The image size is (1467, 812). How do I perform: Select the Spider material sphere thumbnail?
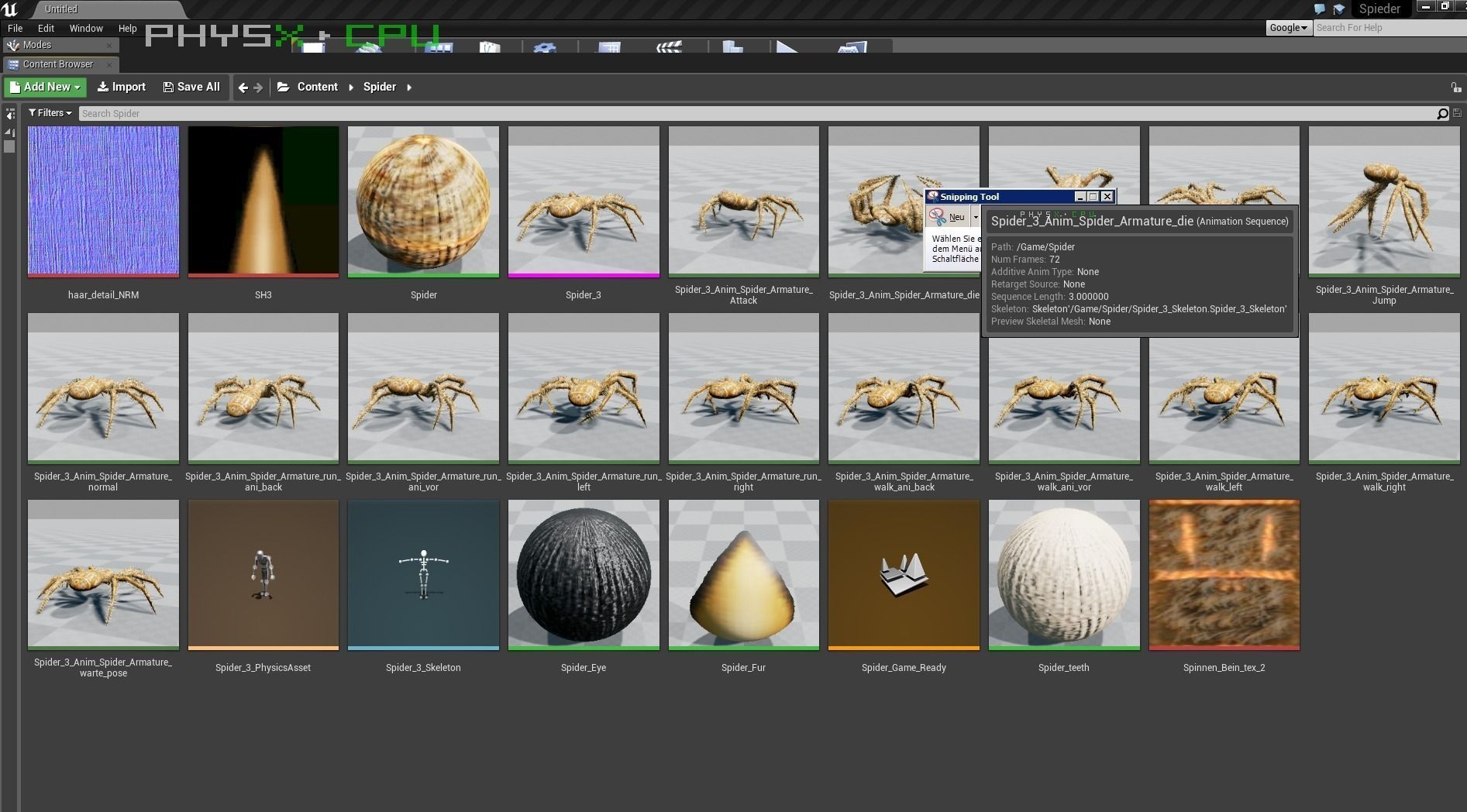click(x=423, y=201)
